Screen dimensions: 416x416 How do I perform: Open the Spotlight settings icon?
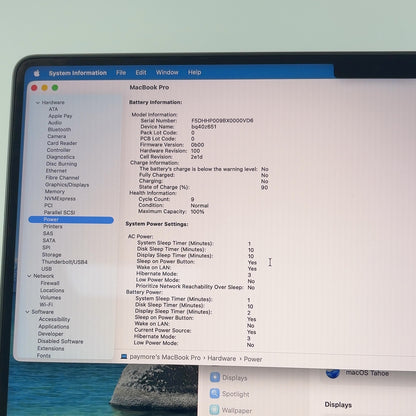coord(215,393)
